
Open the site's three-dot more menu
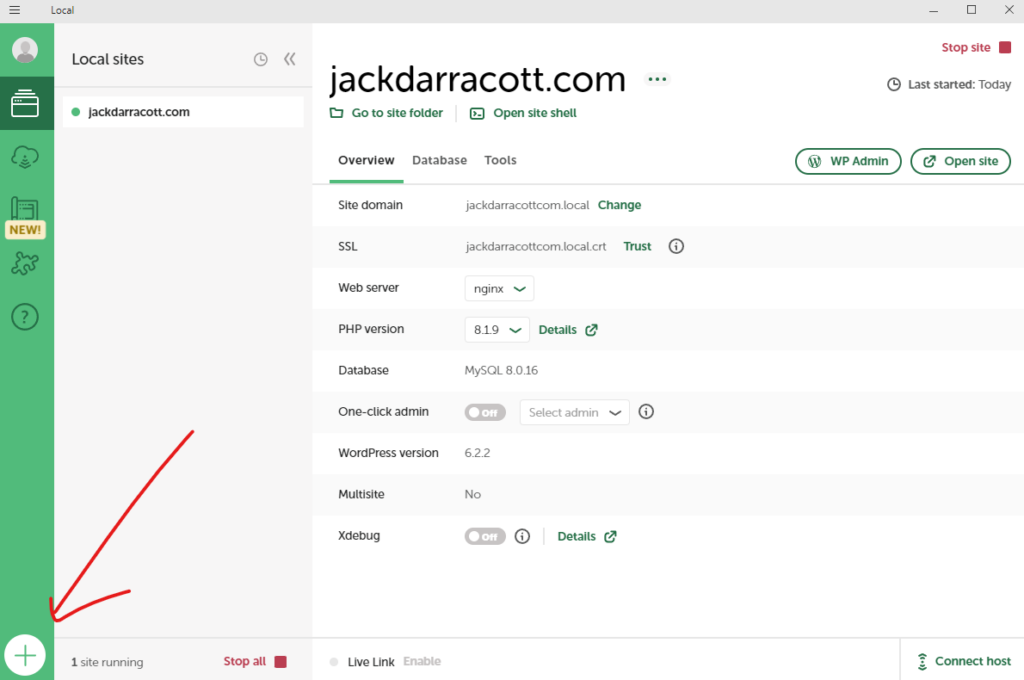tap(657, 80)
